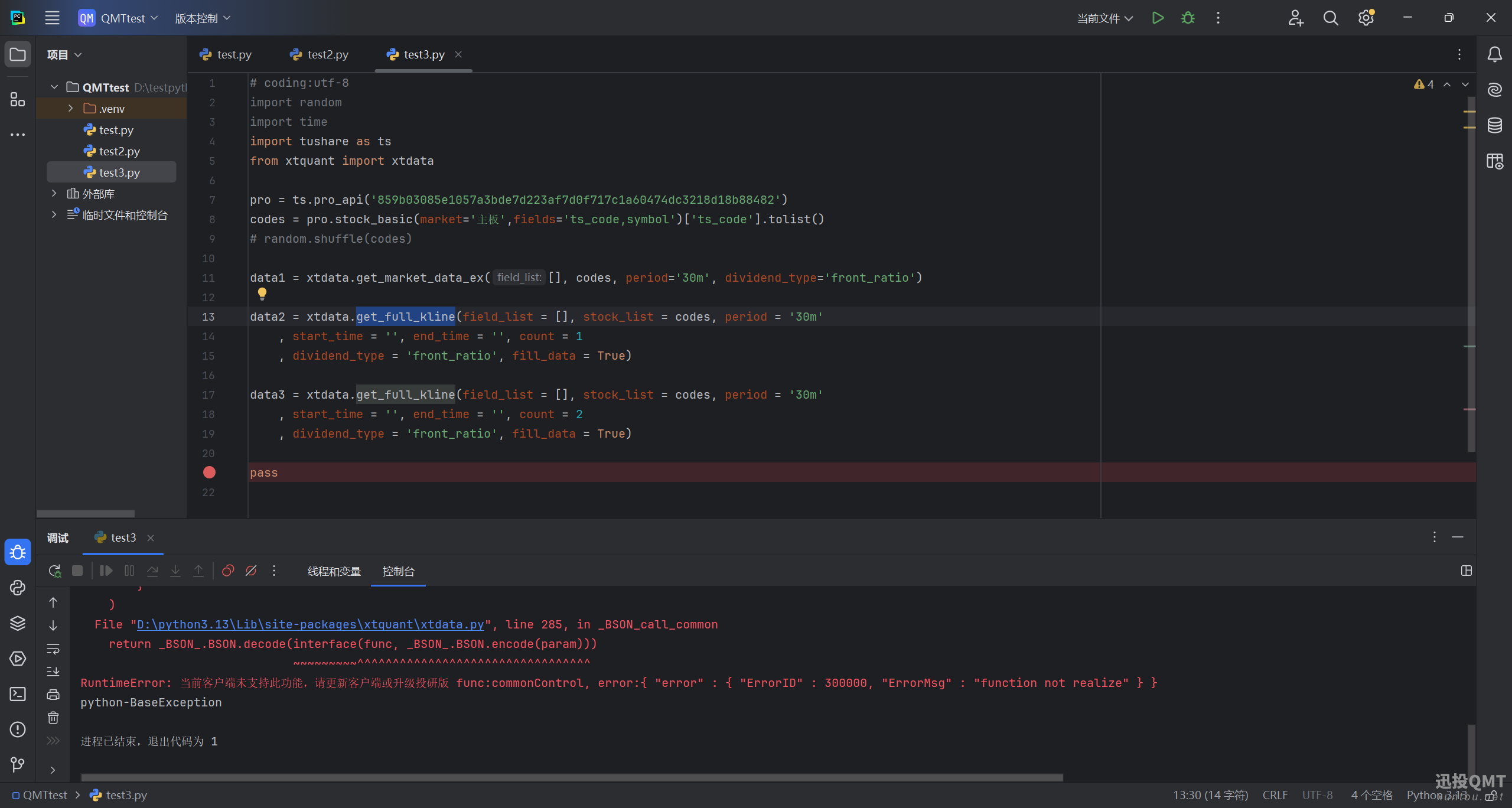Open Code With Me collaborator icon
Screen dimensions: 1512x808
tap(1295, 18)
